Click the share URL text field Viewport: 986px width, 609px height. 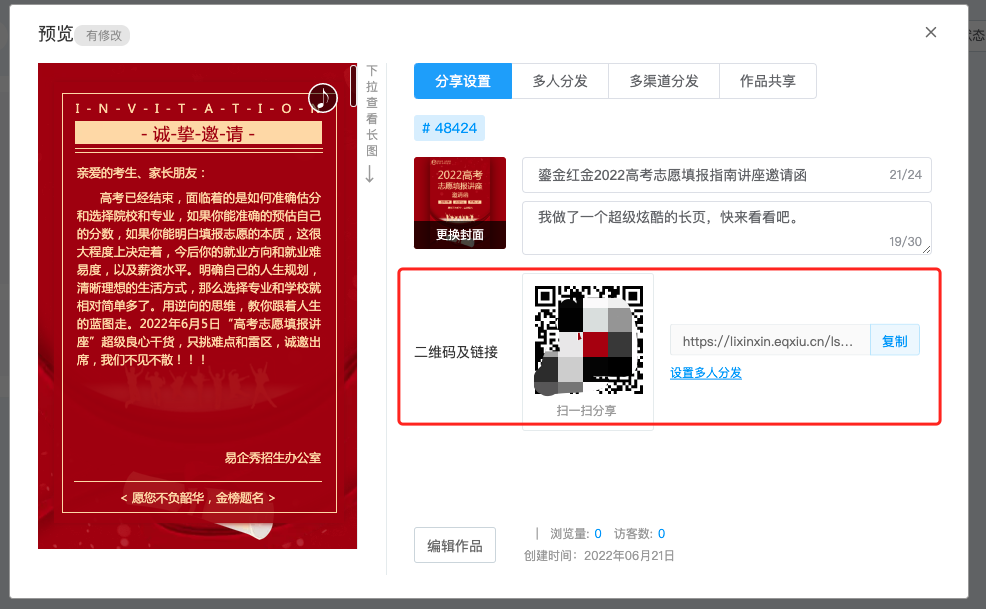pos(769,341)
